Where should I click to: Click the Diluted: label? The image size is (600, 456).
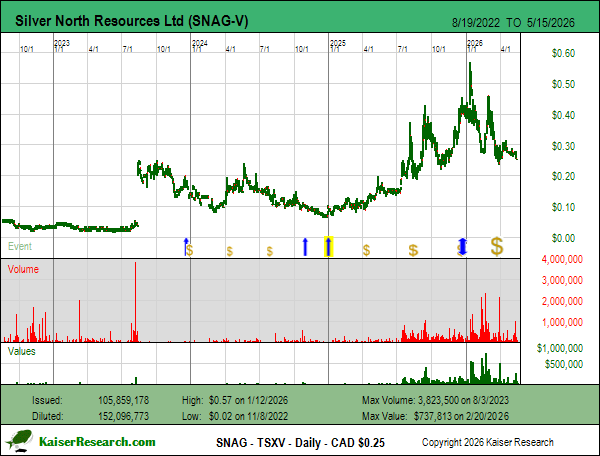47,416
